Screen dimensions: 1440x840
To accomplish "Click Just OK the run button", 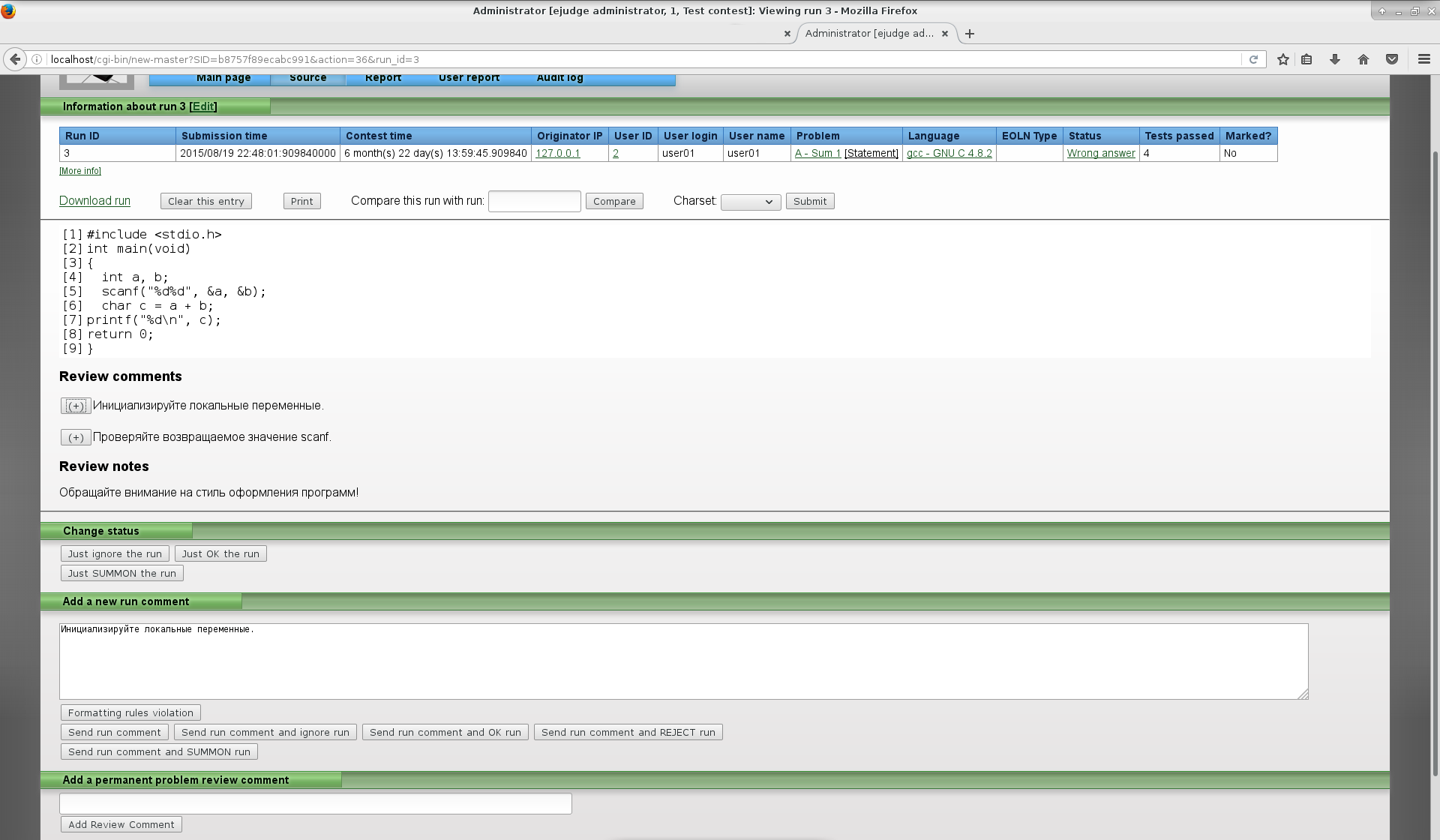I will (220, 554).
